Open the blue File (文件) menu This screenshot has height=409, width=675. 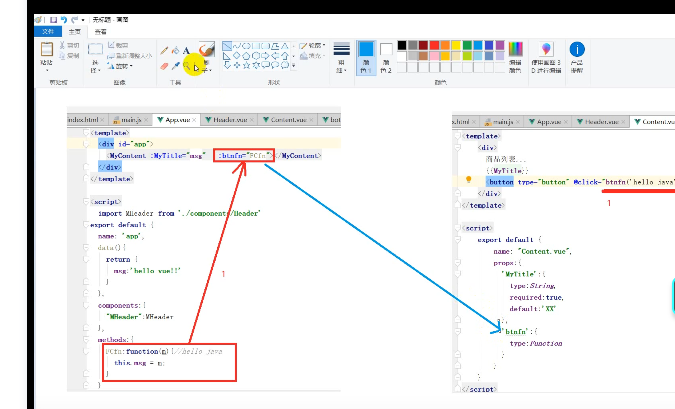click(x=48, y=31)
